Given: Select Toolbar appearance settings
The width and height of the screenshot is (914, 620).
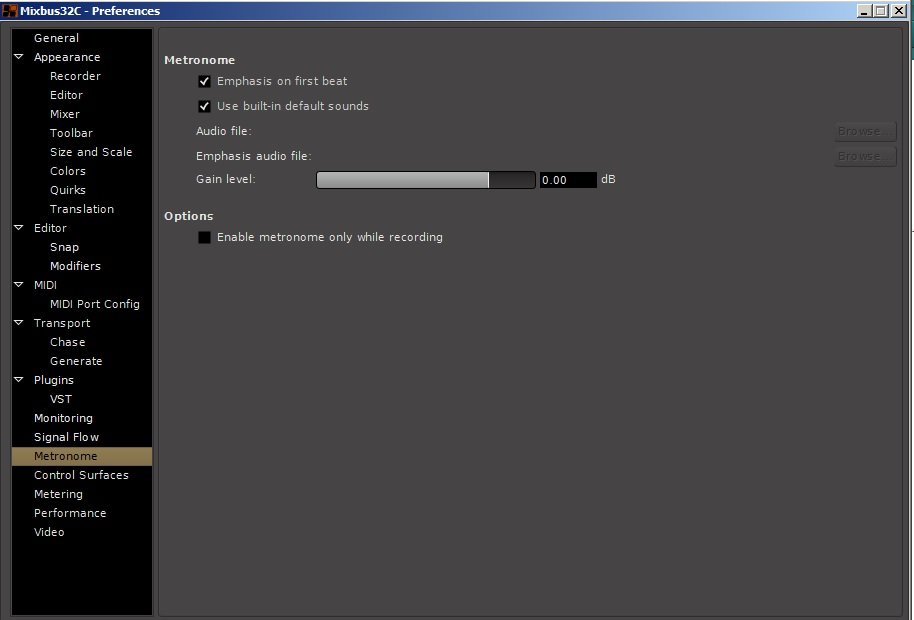Looking at the screenshot, I should 71,133.
